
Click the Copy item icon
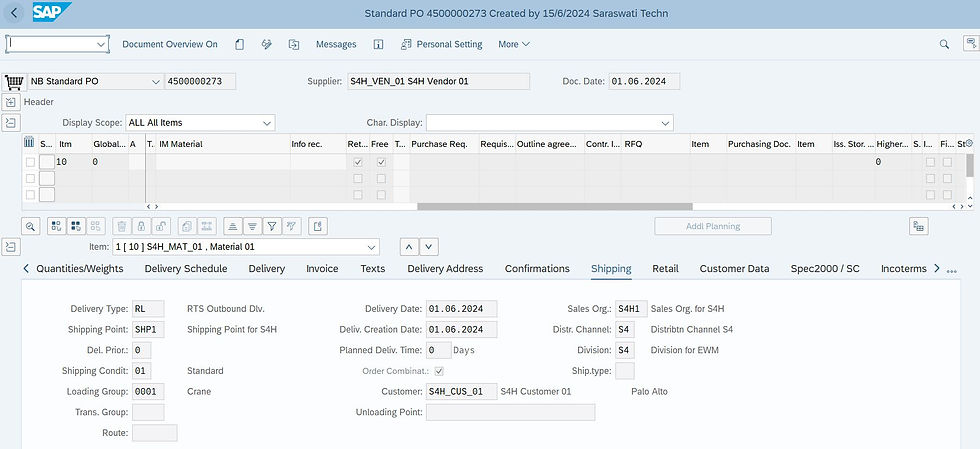188,226
